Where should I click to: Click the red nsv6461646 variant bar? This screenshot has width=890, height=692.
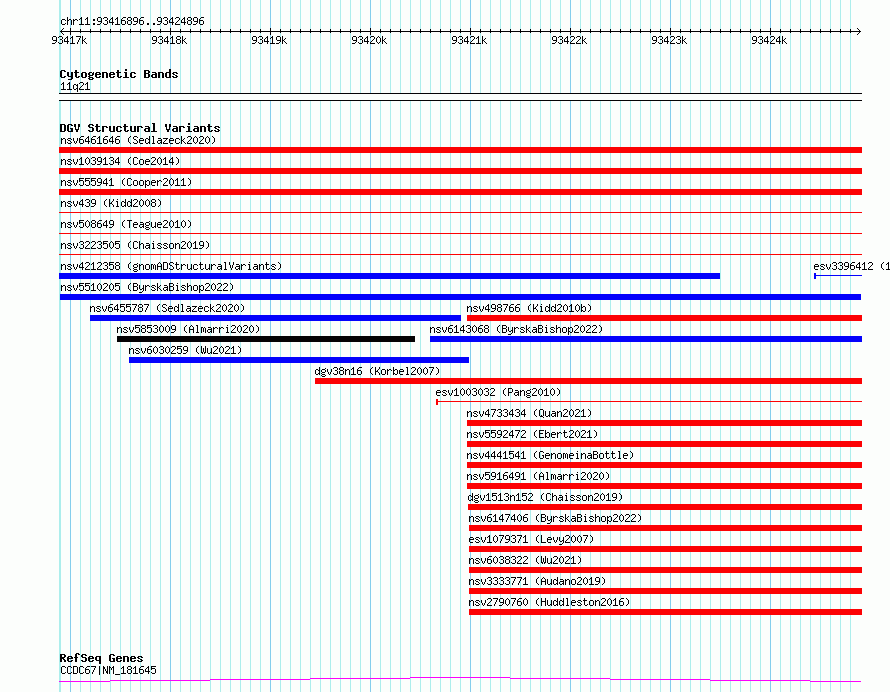pyautogui.click(x=460, y=150)
